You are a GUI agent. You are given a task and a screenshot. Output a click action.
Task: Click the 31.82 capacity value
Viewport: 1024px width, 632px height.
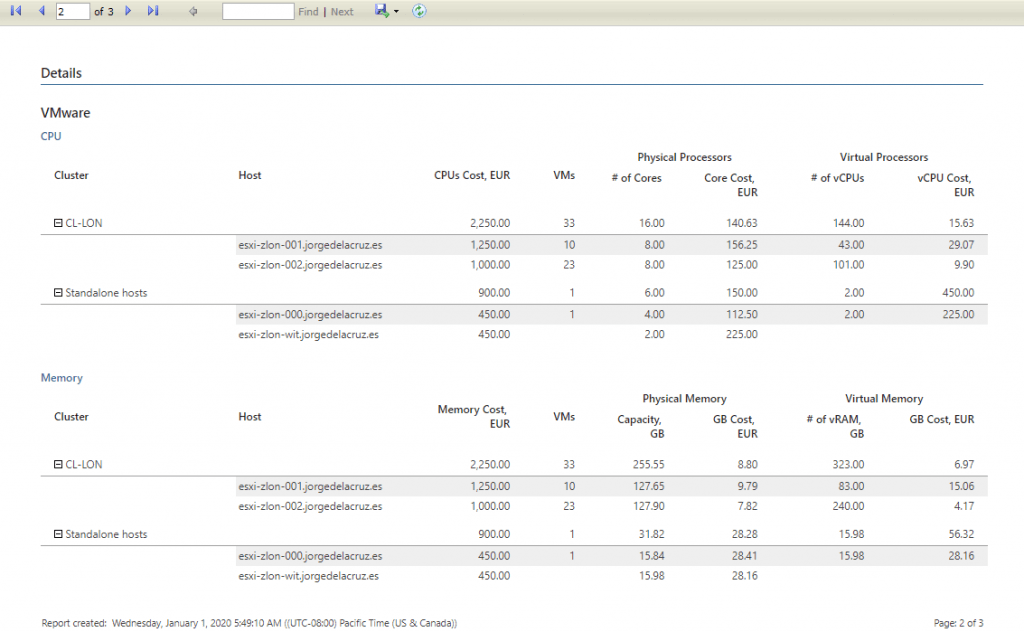click(x=652, y=534)
